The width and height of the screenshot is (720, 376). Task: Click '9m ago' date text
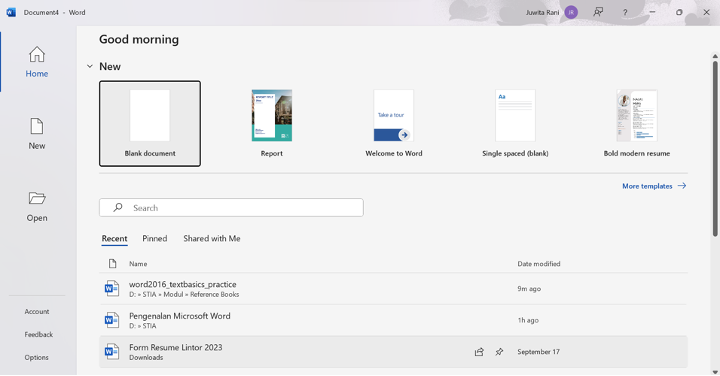point(529,289)
